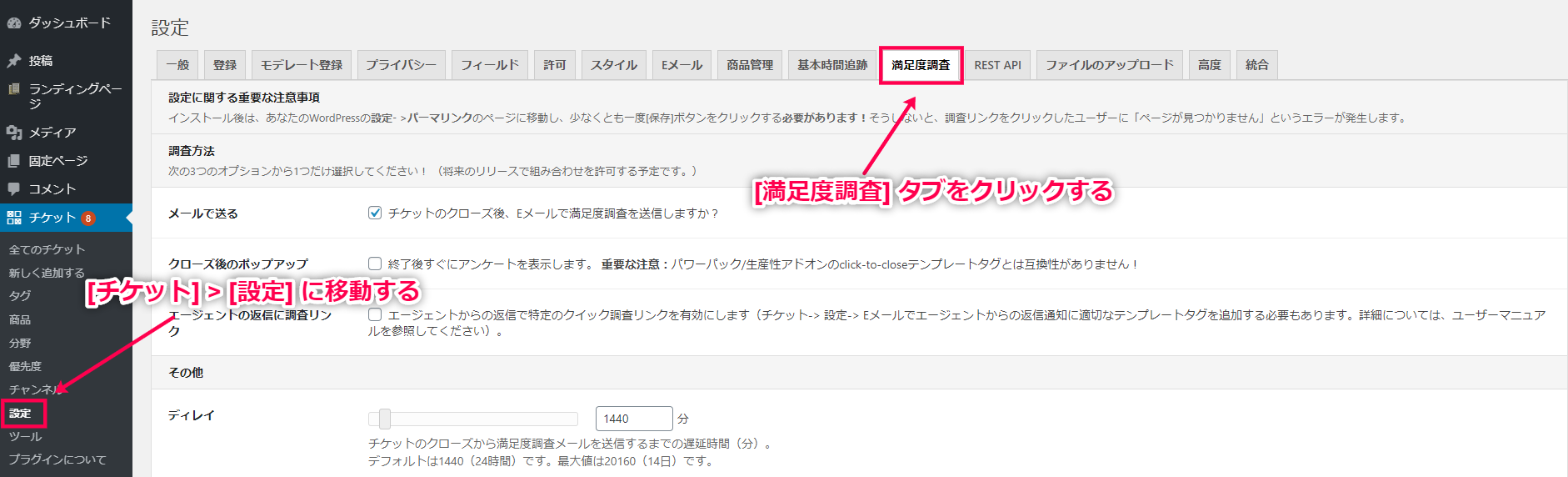This screenshot has height=477, width=1568.
Task: Click the ticket grid icon beside チケット
Action: pyautogui.click(x=14, y=218)
